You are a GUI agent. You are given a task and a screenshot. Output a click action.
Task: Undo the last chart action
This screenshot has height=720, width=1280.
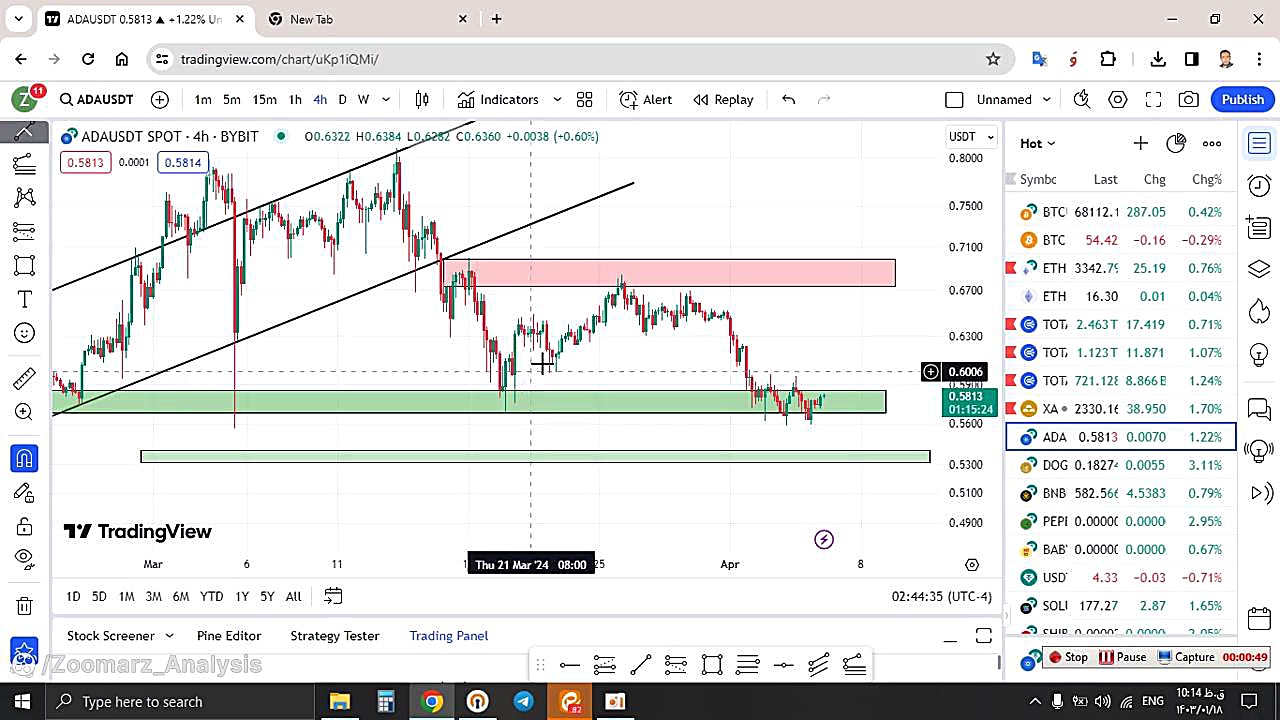788,99
